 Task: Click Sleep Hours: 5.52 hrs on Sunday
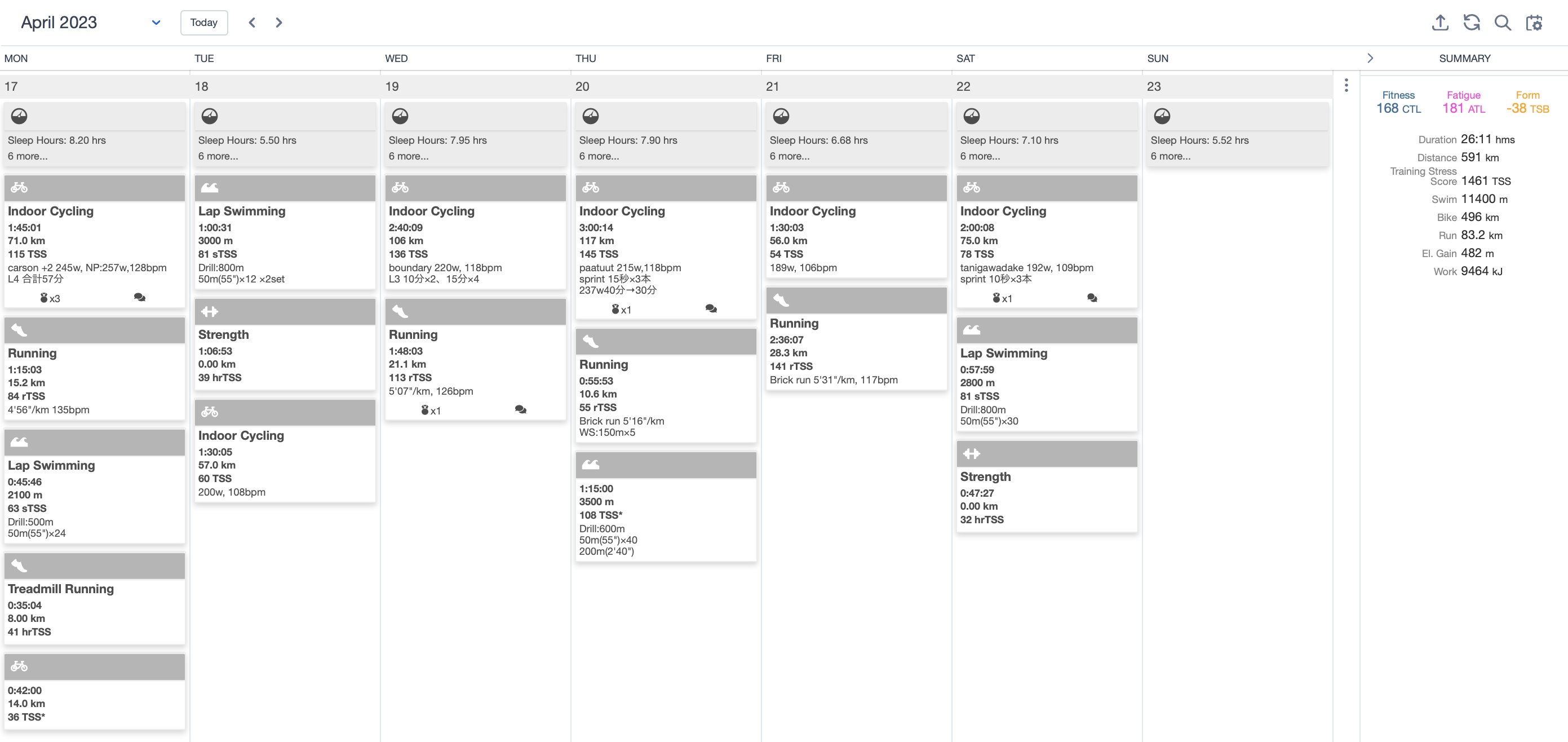pos(1200,140)
